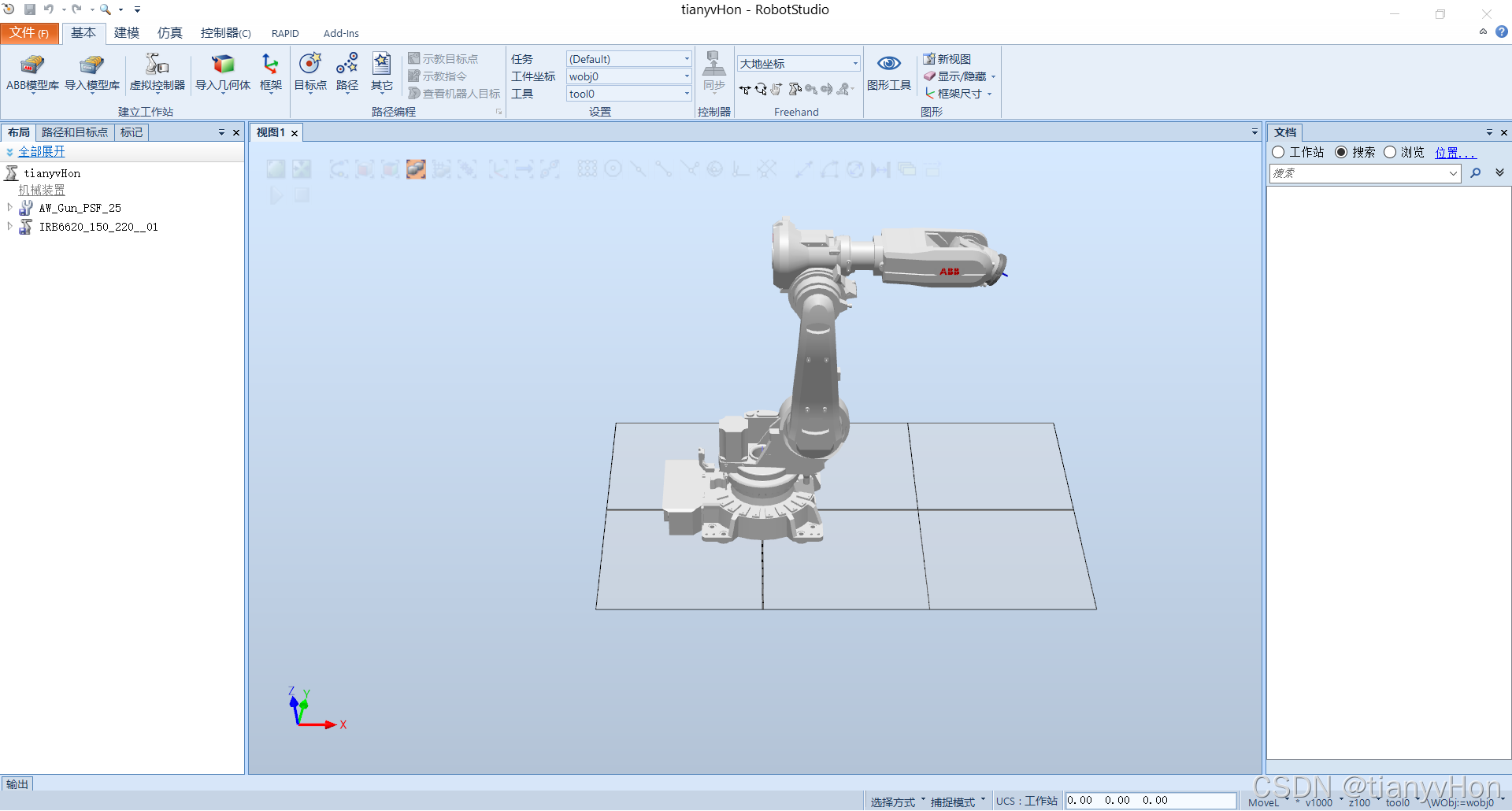Click the save icon in quick access toolbar

(30, 9)
